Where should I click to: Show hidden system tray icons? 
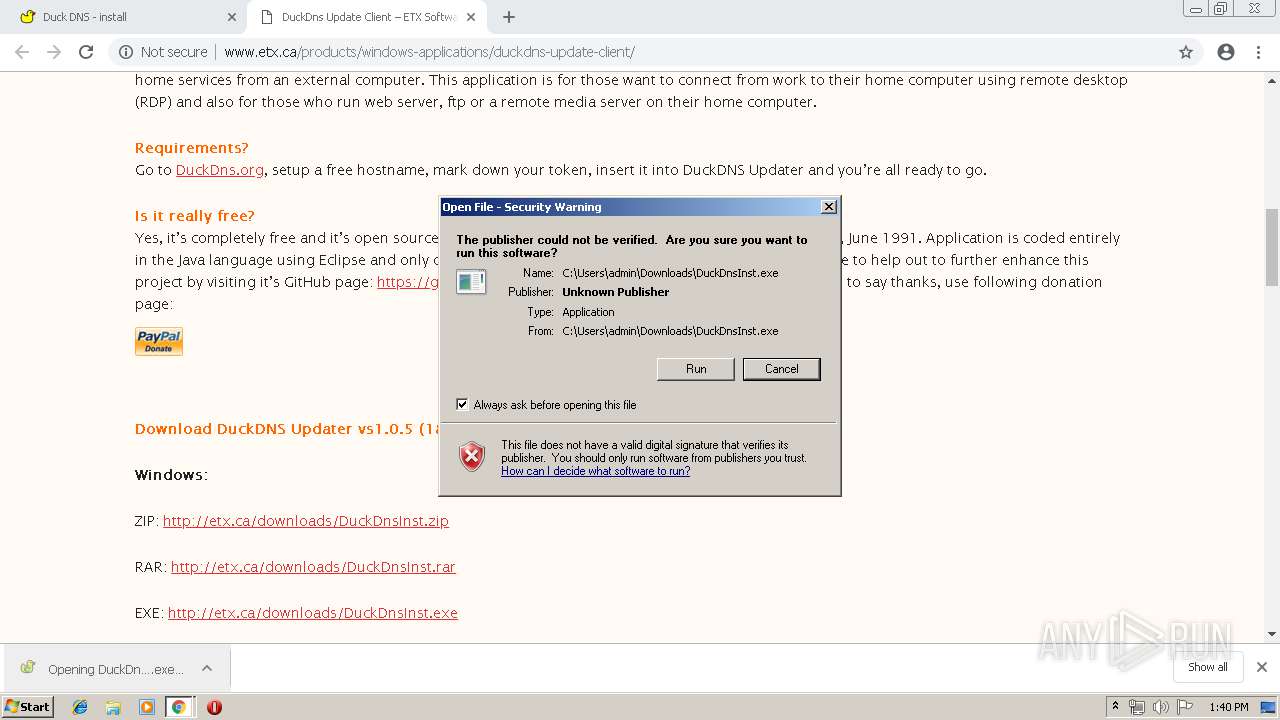1115,707
